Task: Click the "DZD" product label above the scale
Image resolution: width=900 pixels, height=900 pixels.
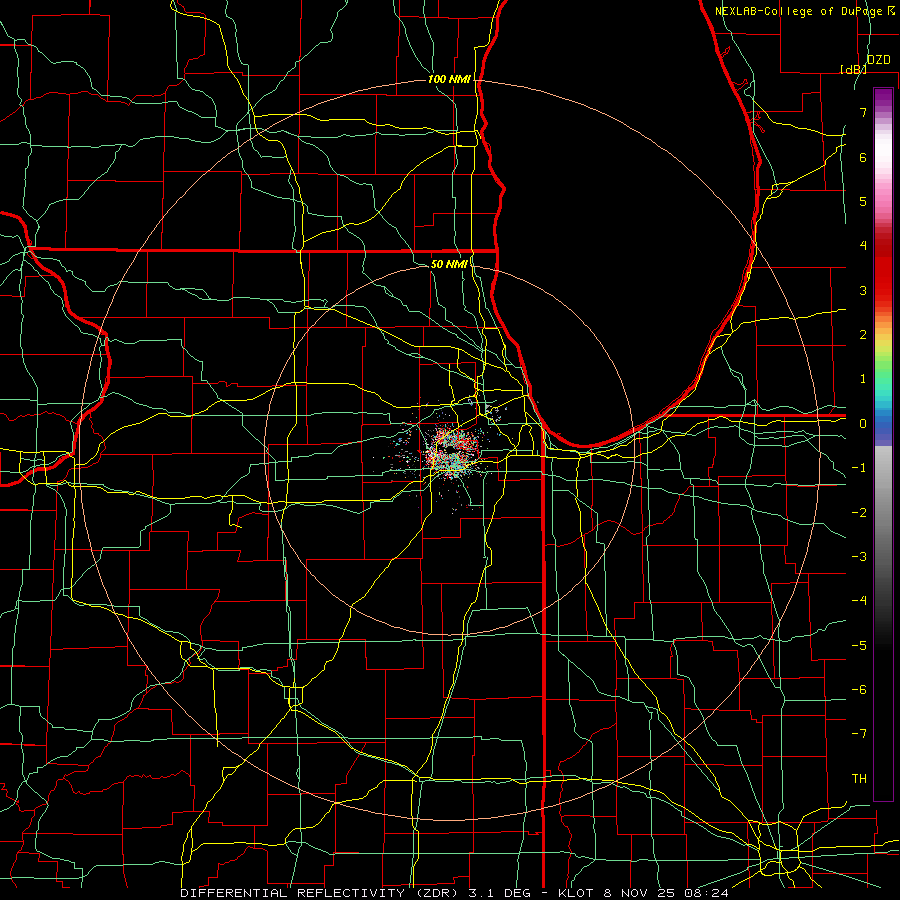Action: (x=879, y=60)
